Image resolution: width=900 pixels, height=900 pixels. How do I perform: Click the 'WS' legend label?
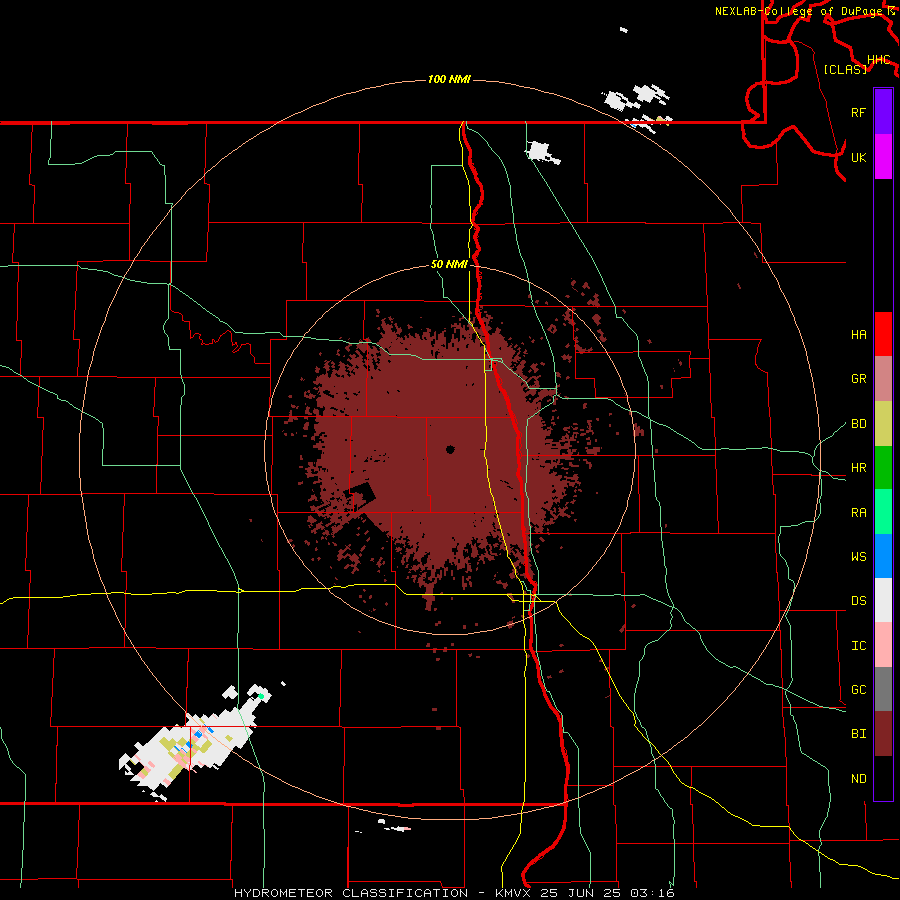[x=858, y=557]
